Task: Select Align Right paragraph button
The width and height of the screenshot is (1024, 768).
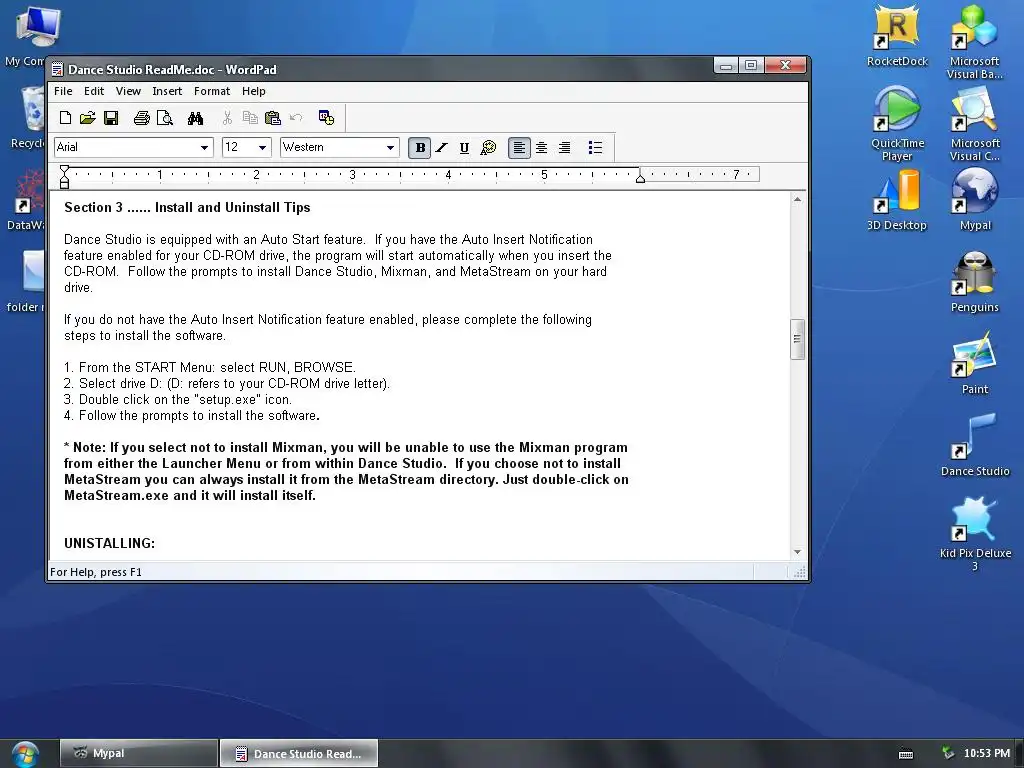Action: (x=564, y=148)
